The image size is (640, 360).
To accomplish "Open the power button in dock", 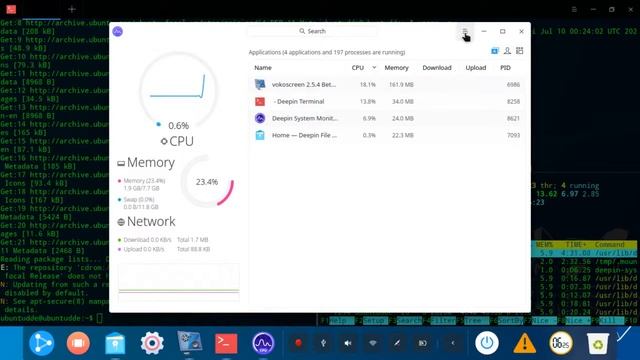I will [x=487, y=343].
